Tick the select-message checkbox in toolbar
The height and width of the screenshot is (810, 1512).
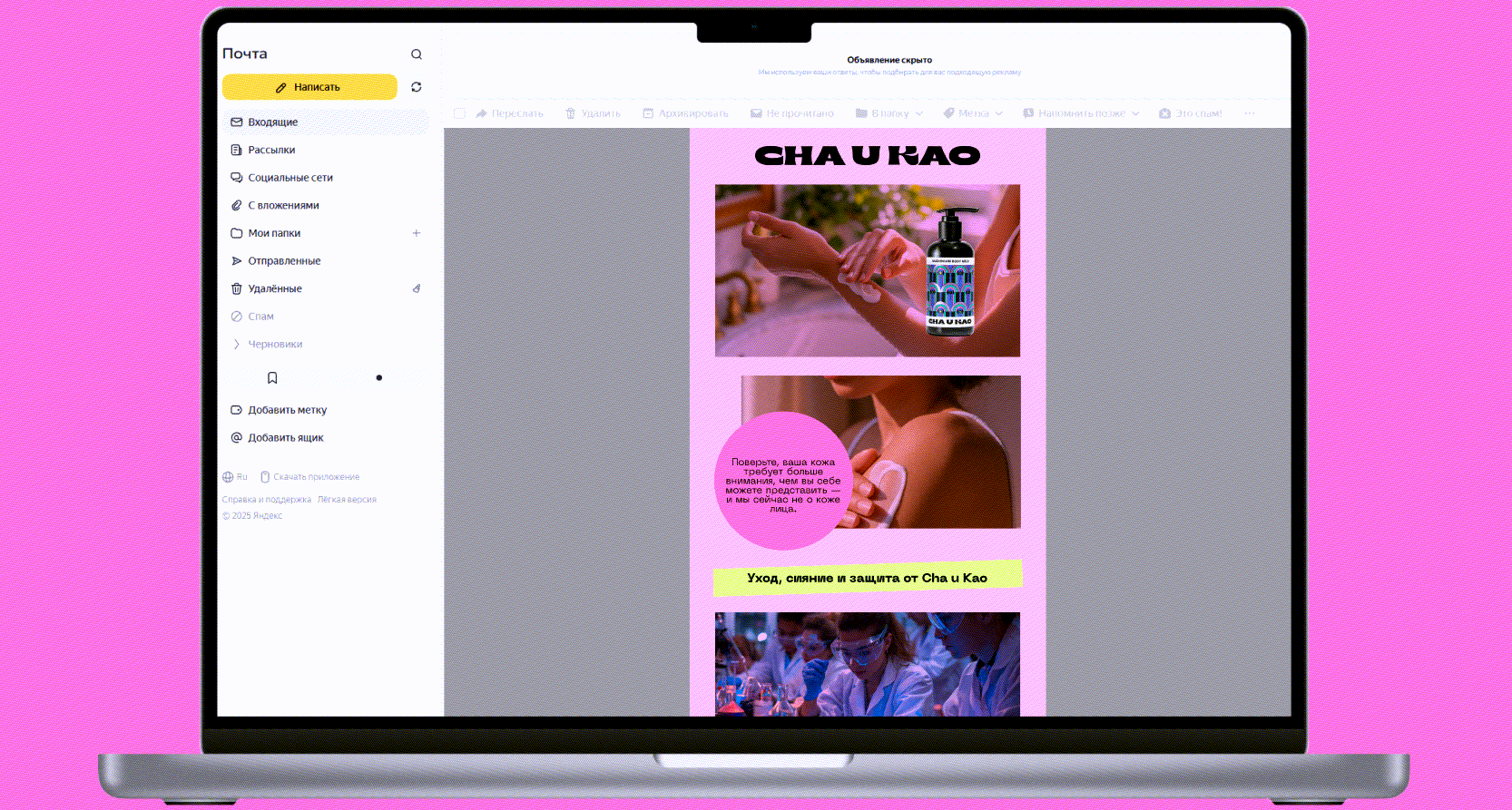459,113
